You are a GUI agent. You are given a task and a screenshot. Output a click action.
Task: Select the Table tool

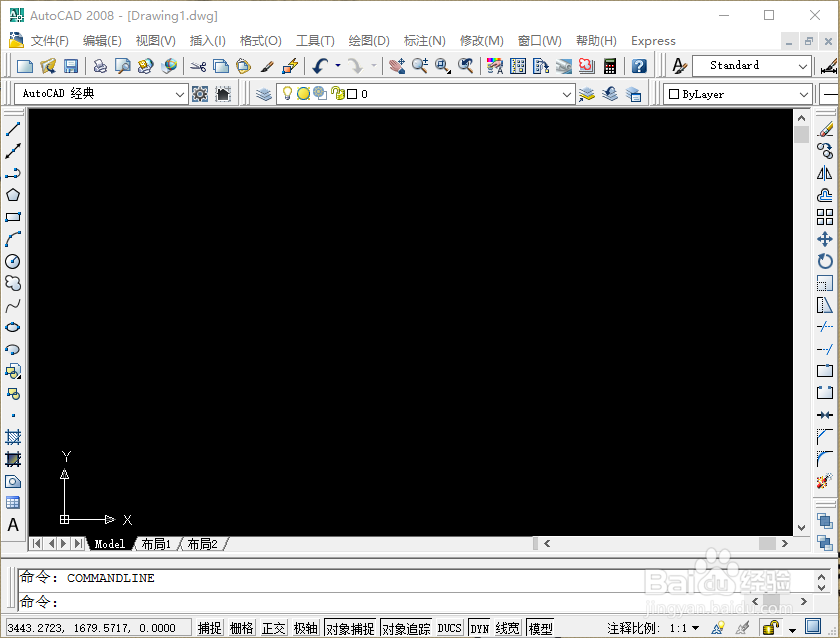click(x=13, y=502)
